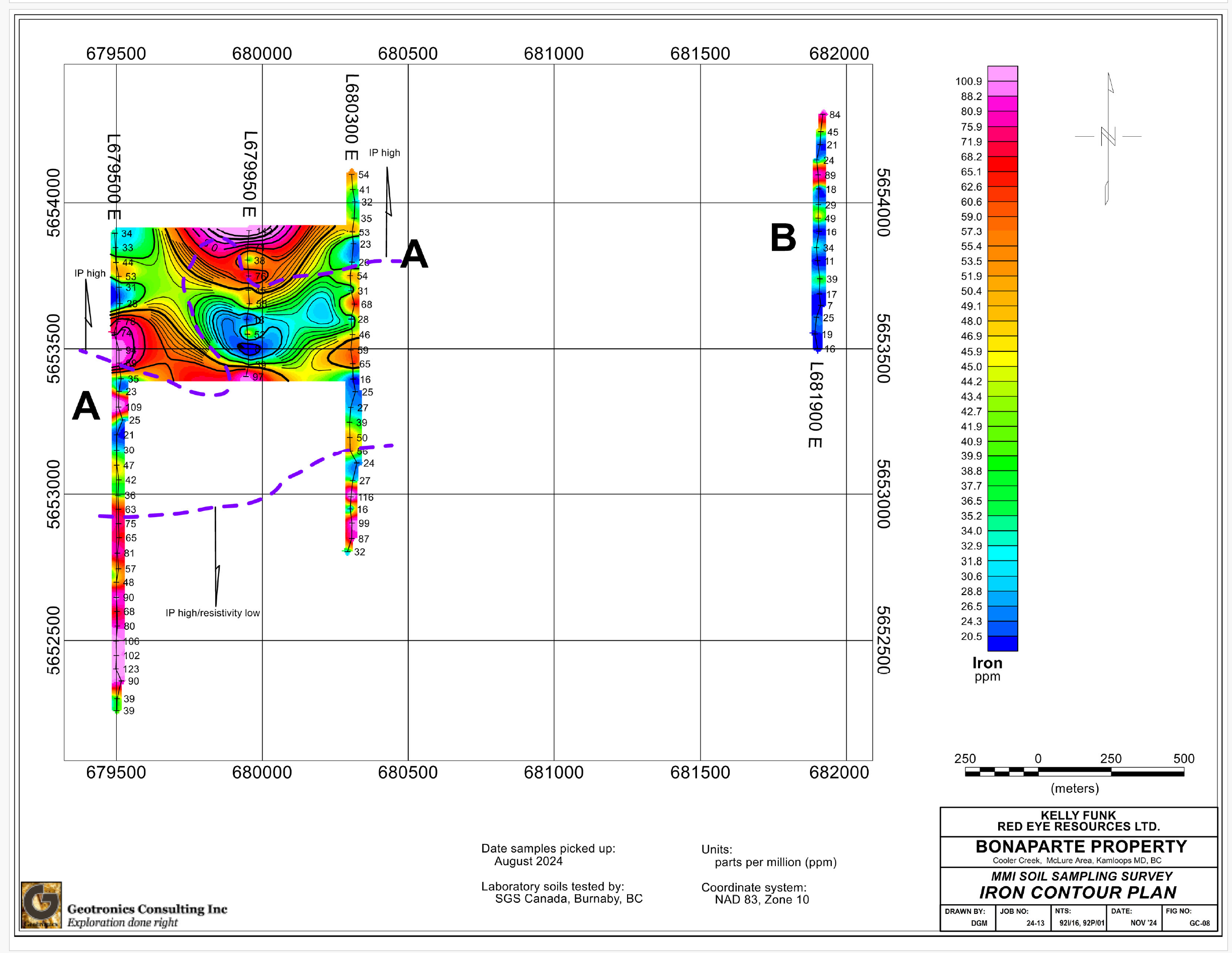Click the large A marker at lower left
This screenshot has height=953, width=1232.
[x=86, y=406]
